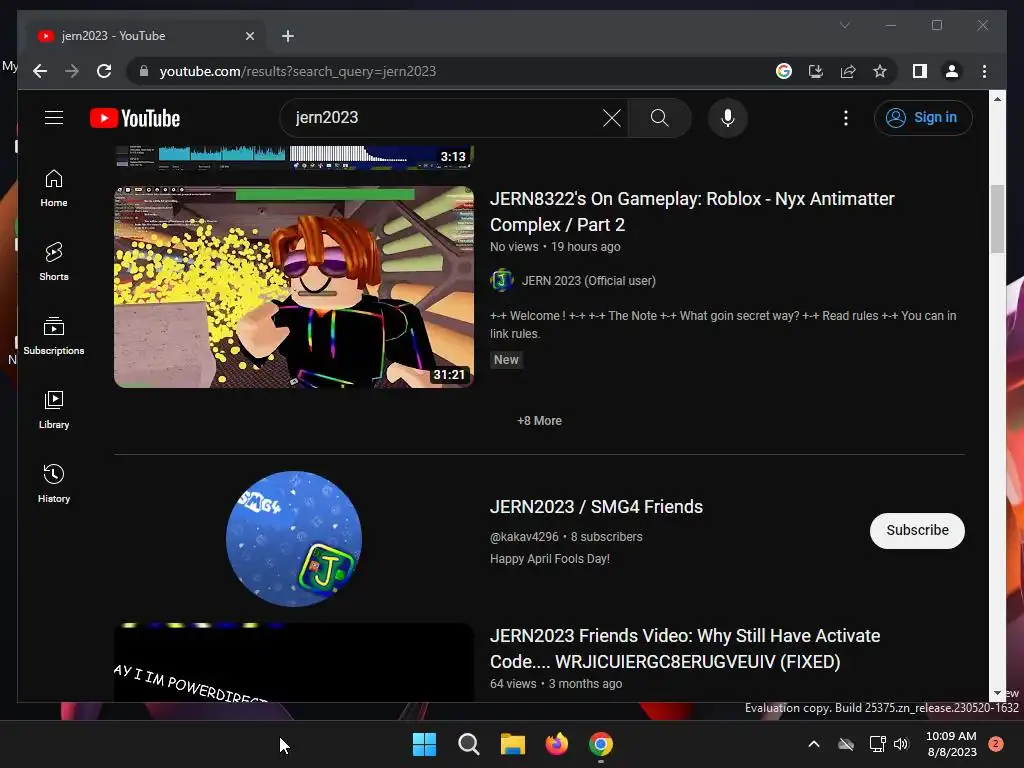The height and width of the screenshot is (768, 1024).
Task: Open the clock showing 10:09 AM
Action: tap(952, 744)
